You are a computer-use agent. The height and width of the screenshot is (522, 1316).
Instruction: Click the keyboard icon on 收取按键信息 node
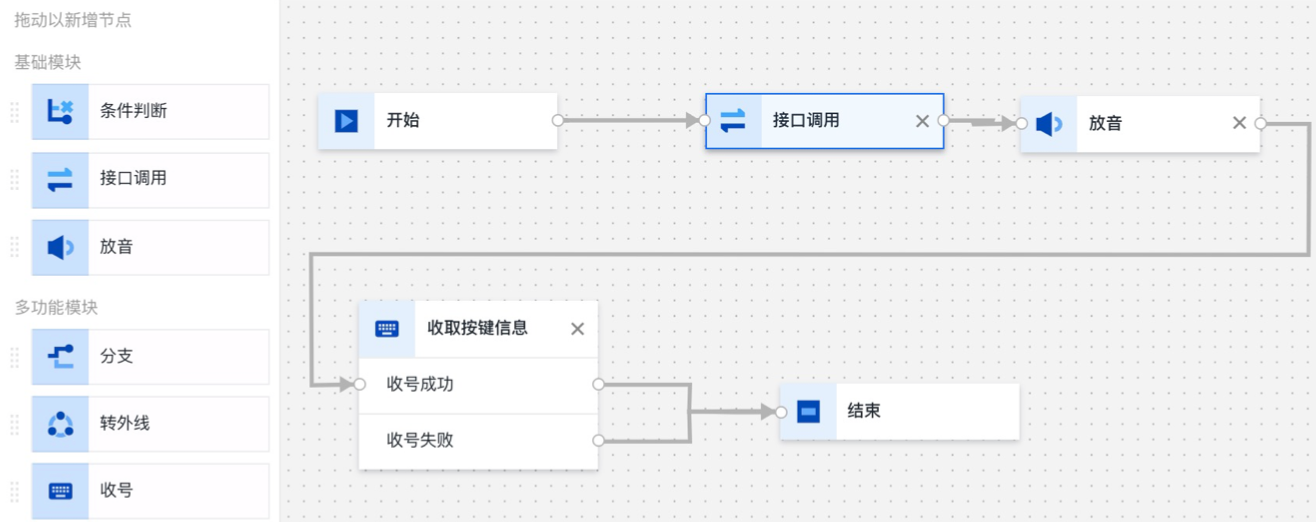pyautogui.click(x=387, y=329)
